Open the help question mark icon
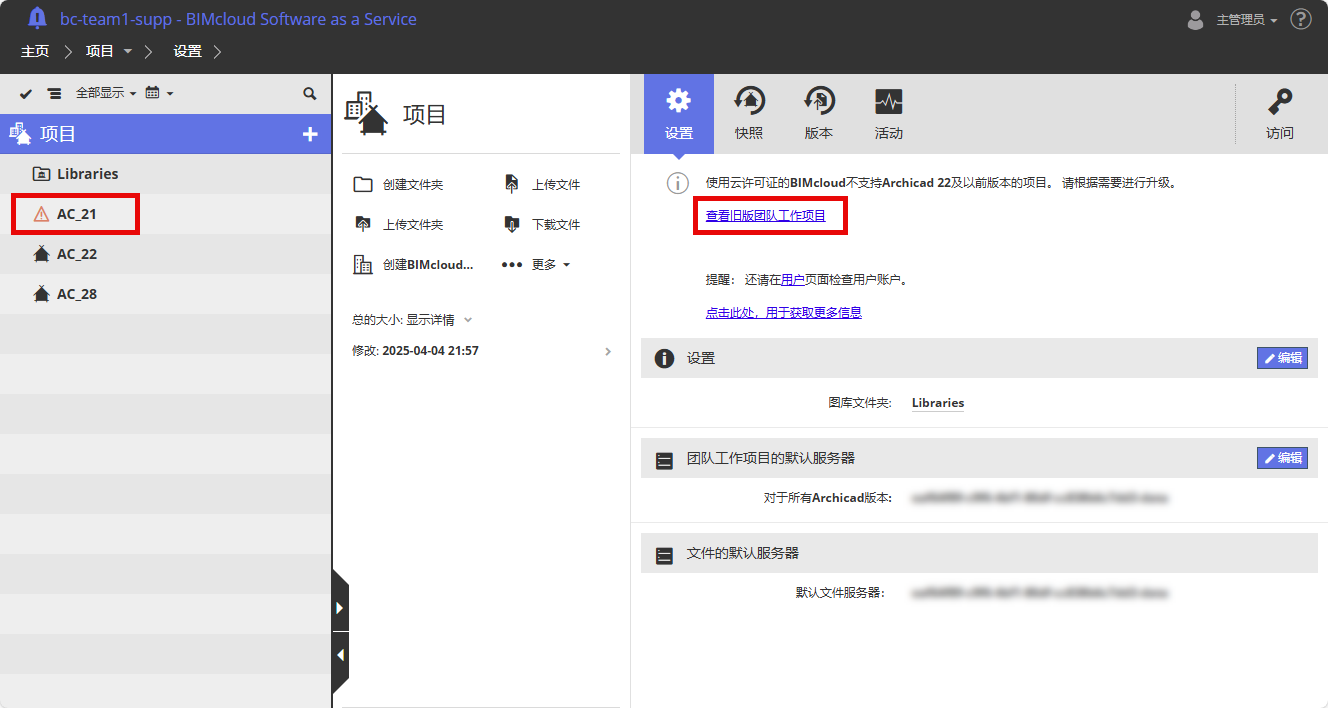This screenshot has height=708, width=1328. pyautogui.click(x=1300, y=19)
